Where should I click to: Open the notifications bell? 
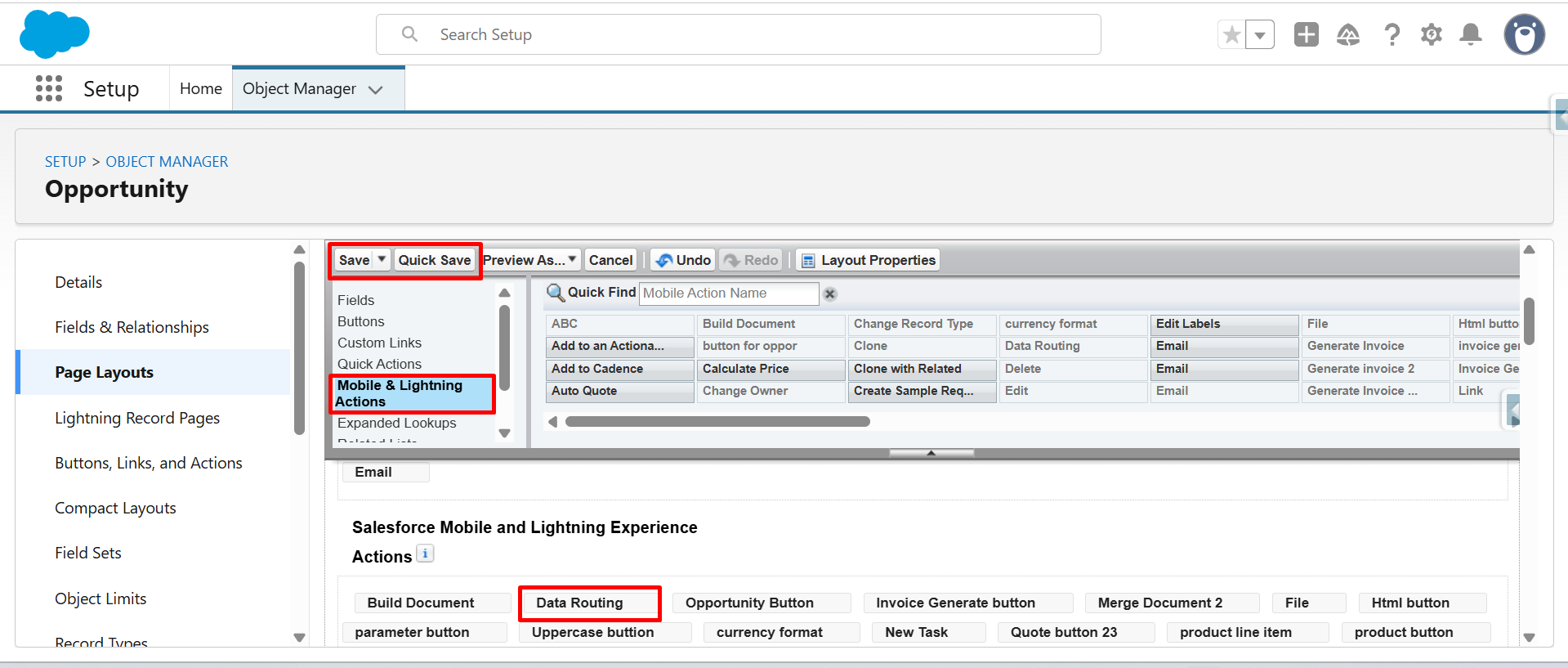(1471, 34)
